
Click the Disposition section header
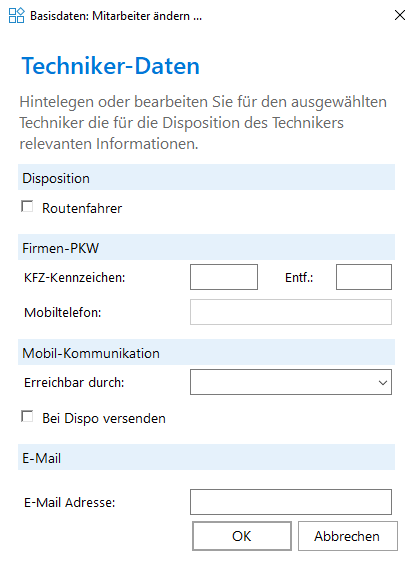207,178
